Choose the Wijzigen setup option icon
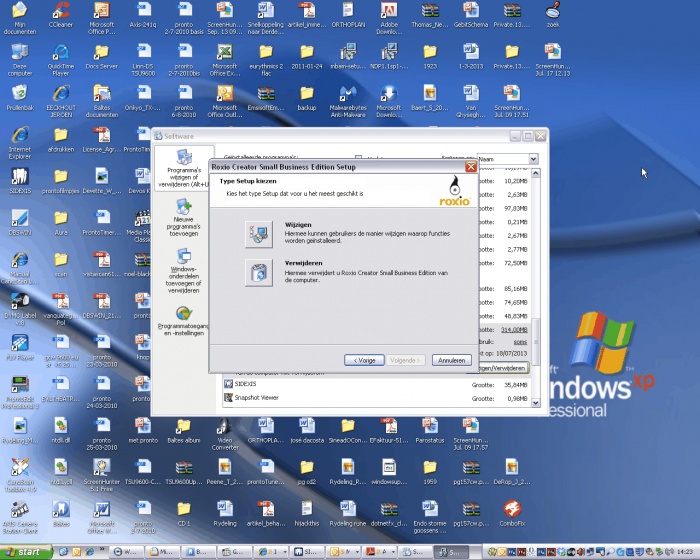Image resolution: width=700 pixels, height=560 pixels. point(259,234)
